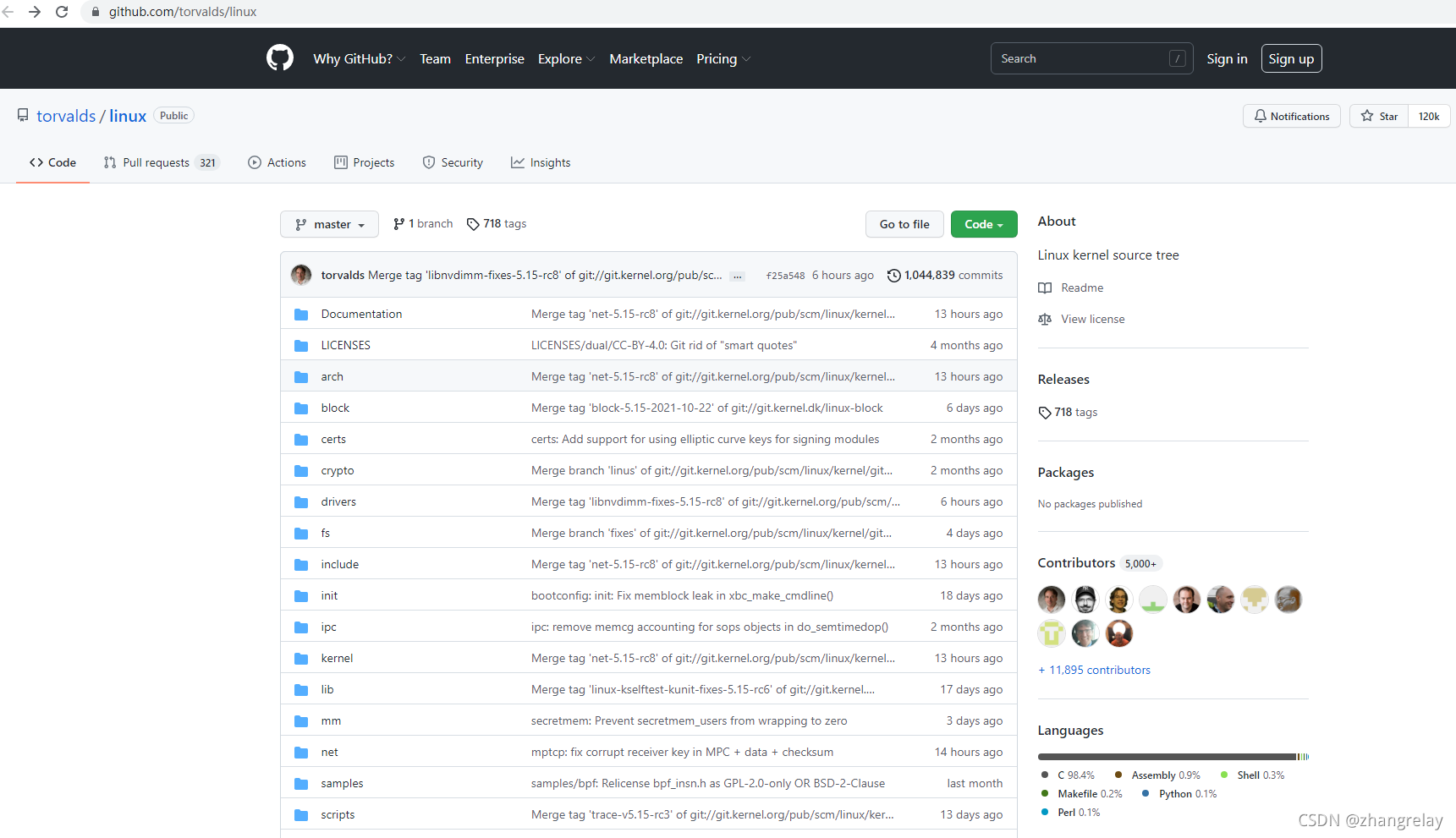Open 1,044,839 commits link
Viewport: 1456px width, 838px height.
[945, 275]
